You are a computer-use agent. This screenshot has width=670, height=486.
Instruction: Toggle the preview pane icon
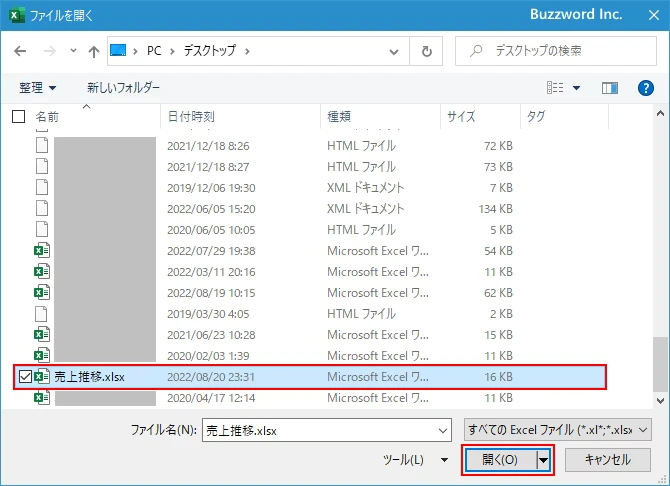pyautogui.click(x=609, y=88)
